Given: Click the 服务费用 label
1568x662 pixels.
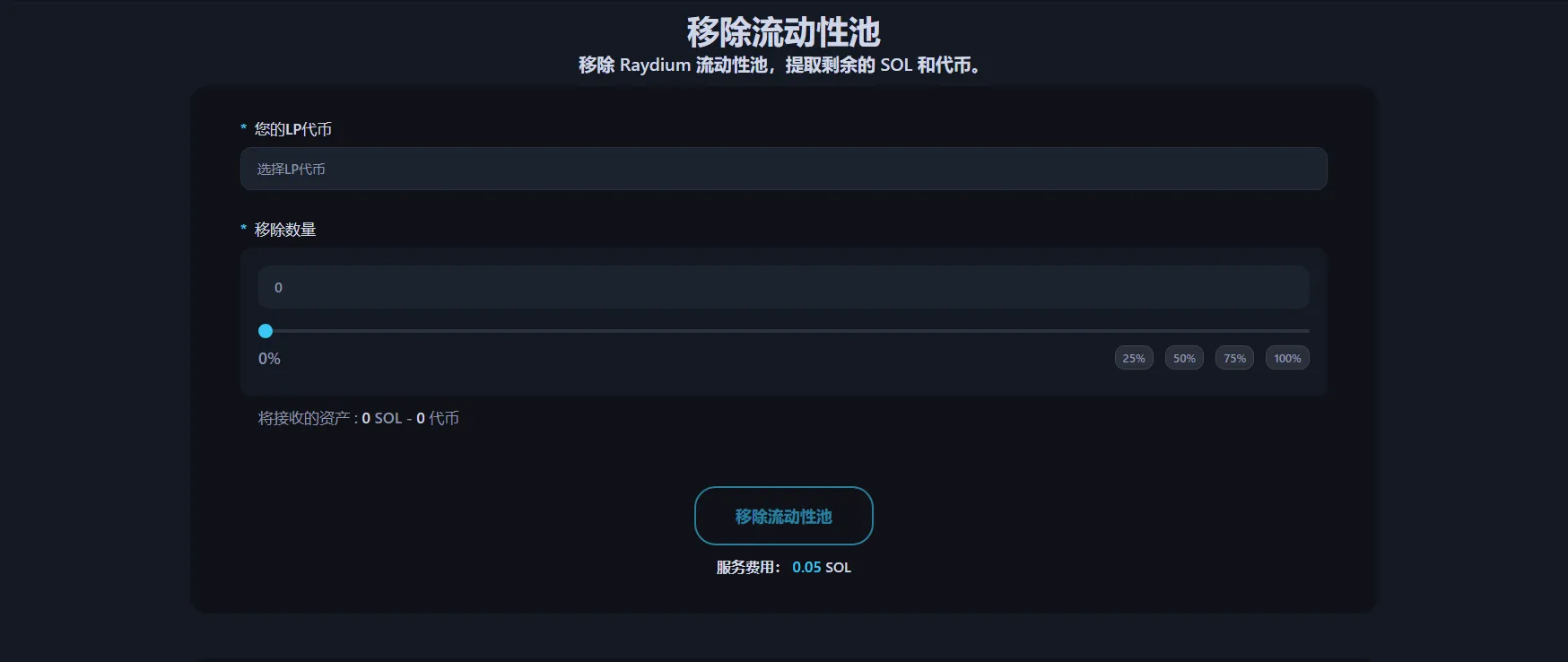Looking at the screenshot, I should (748, 567).
